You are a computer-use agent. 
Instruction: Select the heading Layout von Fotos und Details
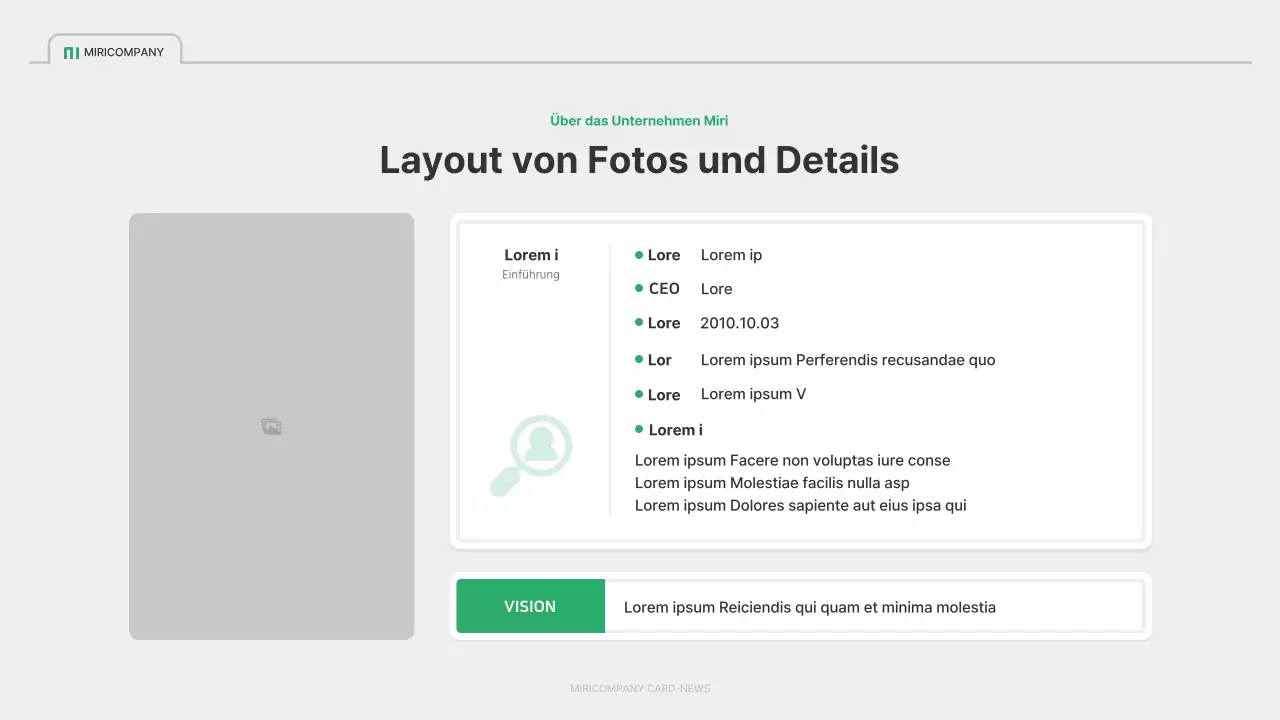pyautogui.click(x=639, y=159)
